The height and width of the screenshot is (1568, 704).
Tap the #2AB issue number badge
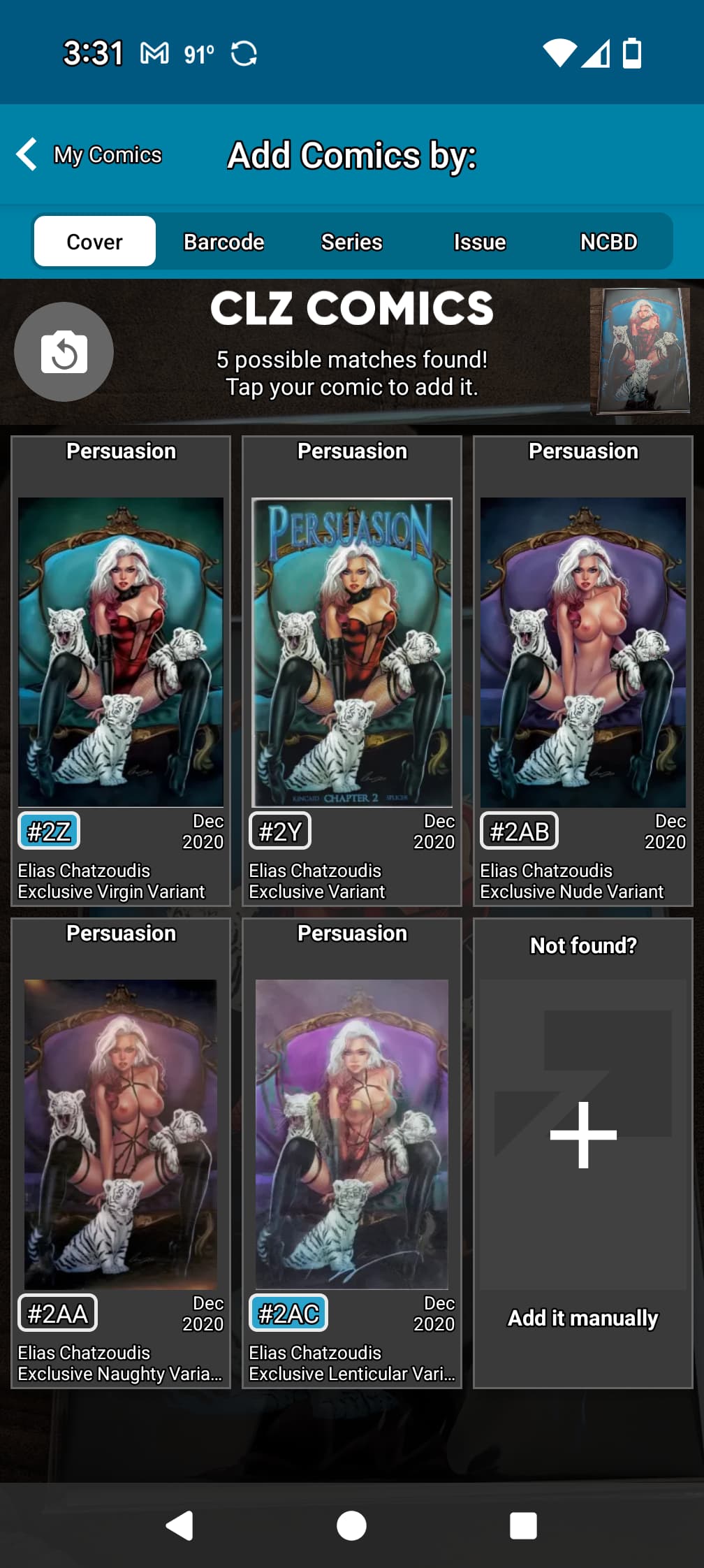[519, 831]
